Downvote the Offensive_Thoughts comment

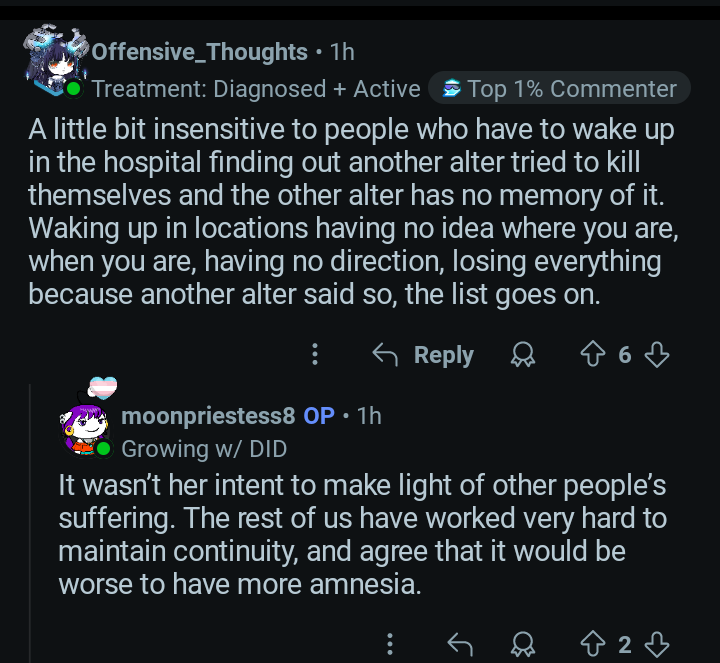pyautogui.click(x=657, y=354)
